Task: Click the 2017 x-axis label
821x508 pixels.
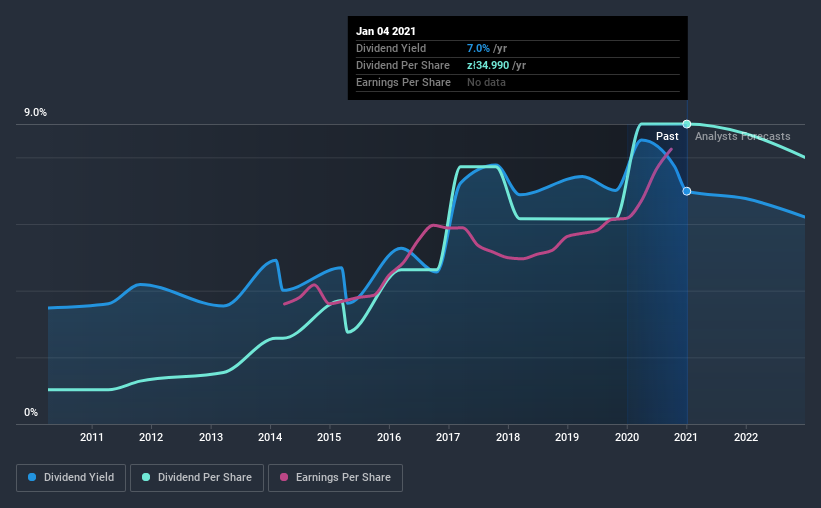Action: [448, 437]
